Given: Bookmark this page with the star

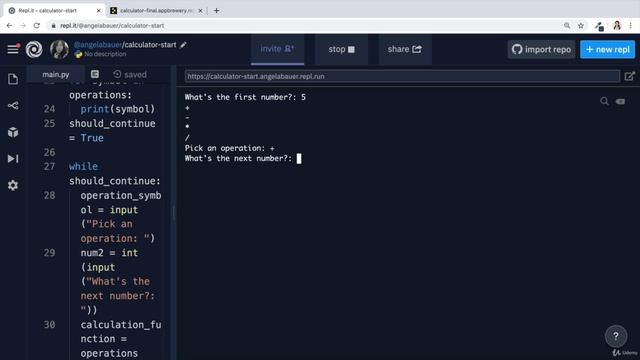Looking at the screenshot, I should coord(581,25).
